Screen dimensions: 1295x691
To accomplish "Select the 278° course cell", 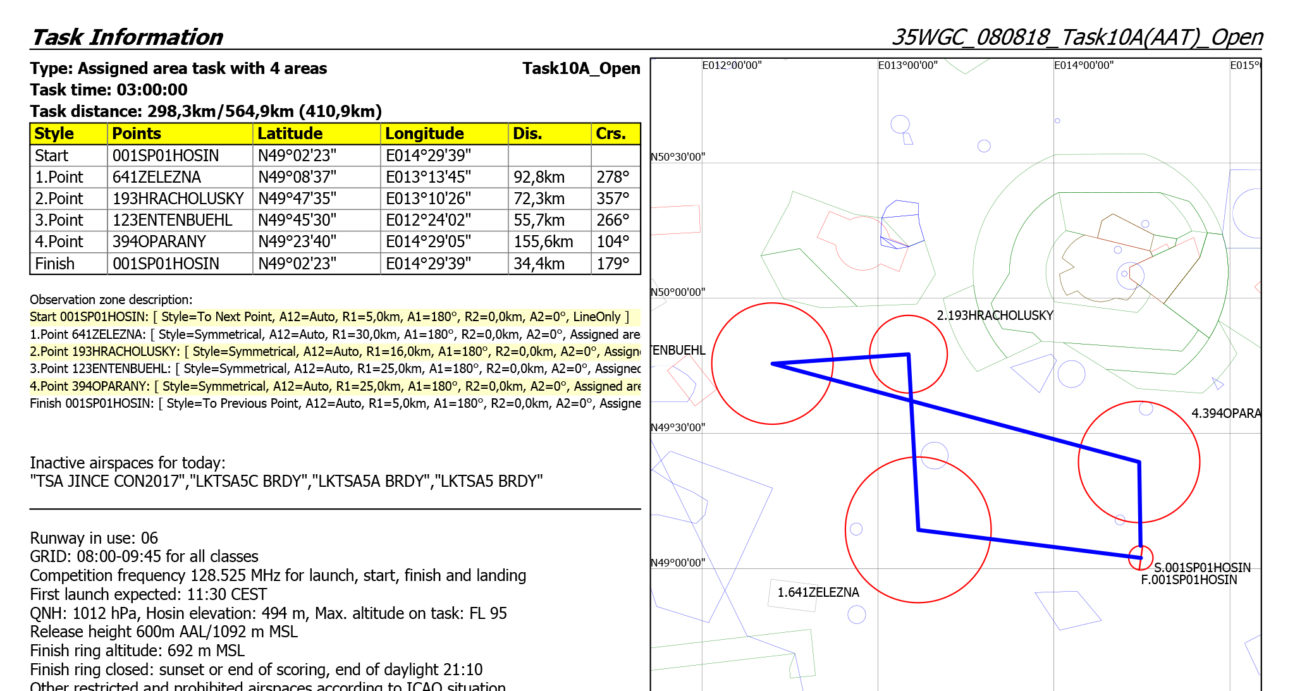I will click(610, 177).
